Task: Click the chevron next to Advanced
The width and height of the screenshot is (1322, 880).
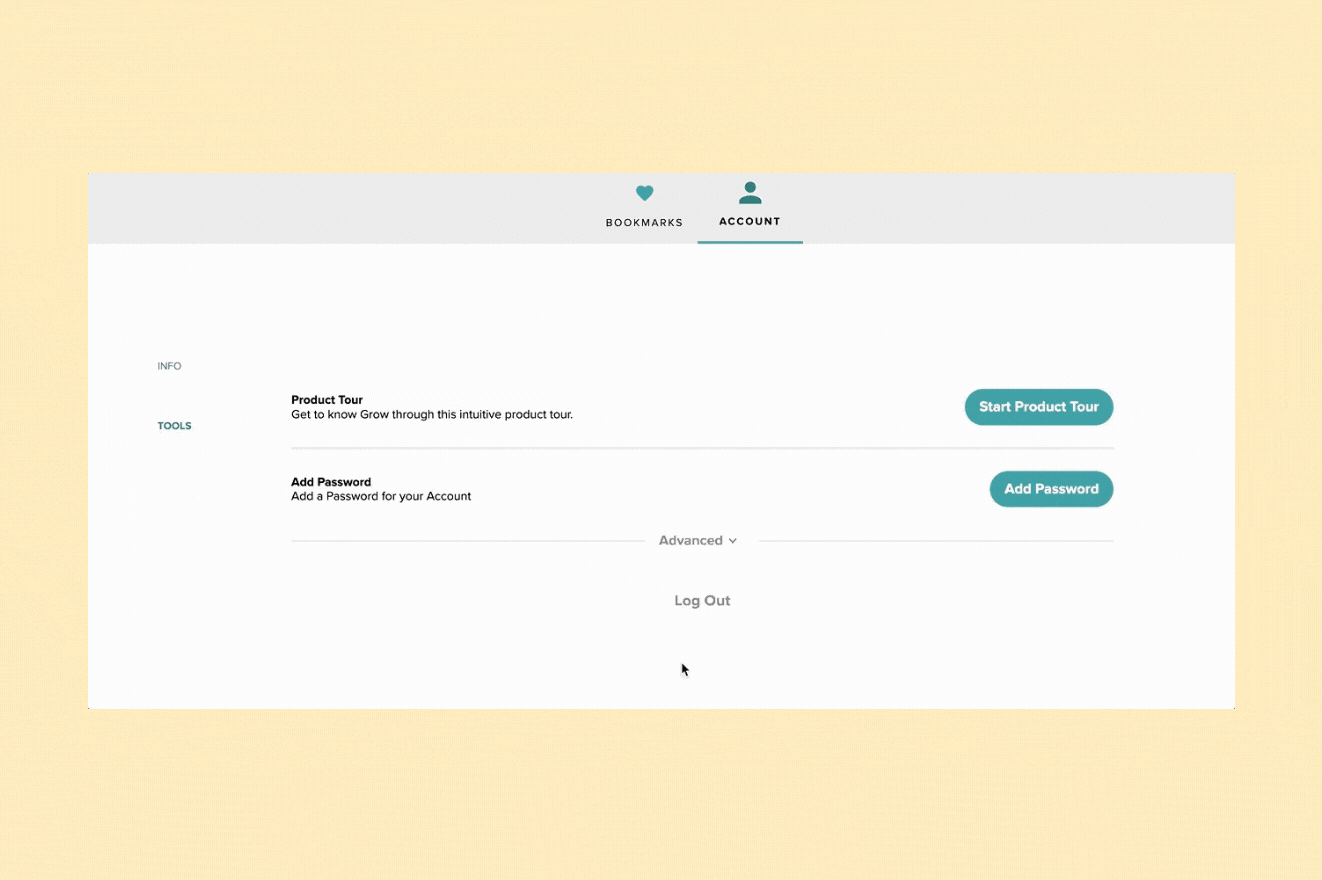Action: click(733, 541)
